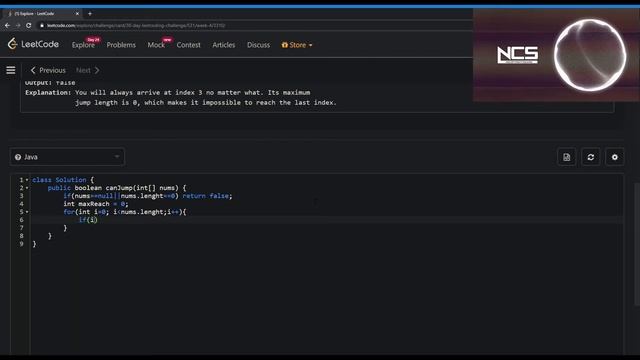Go back with browser back arrow
Image resolution: width=640 pixels, height=360 pixels.
[7, 25]
